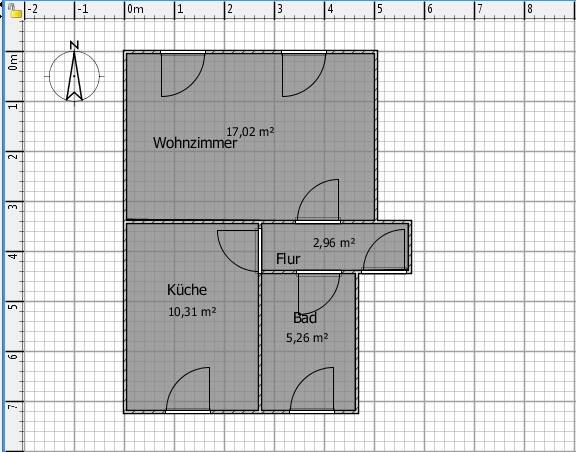Click the 2,96 m² area label
The width and height of the screenshot is (576, 452).
coord(334,243)
